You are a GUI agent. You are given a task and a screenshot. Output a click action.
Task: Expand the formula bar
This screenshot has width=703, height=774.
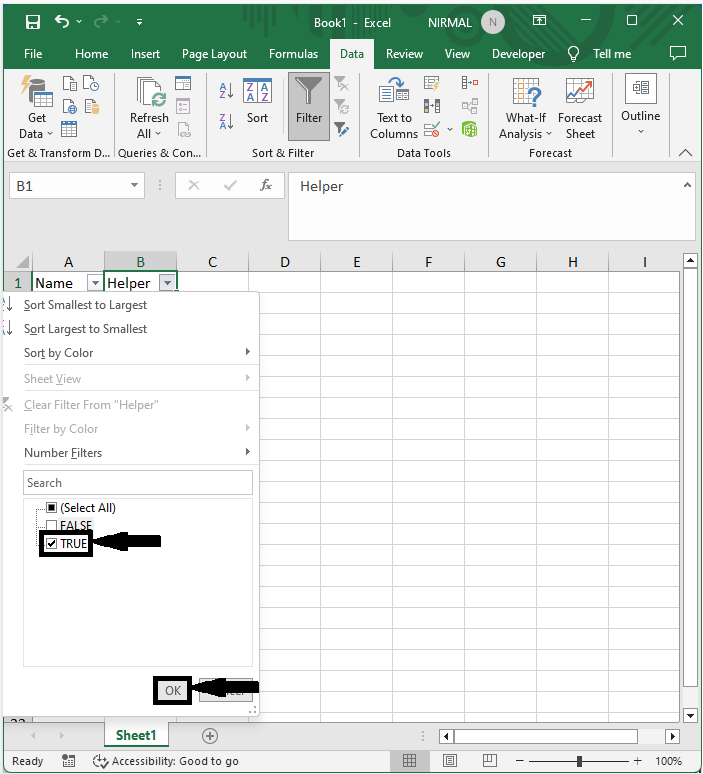[x=687, y=185]
